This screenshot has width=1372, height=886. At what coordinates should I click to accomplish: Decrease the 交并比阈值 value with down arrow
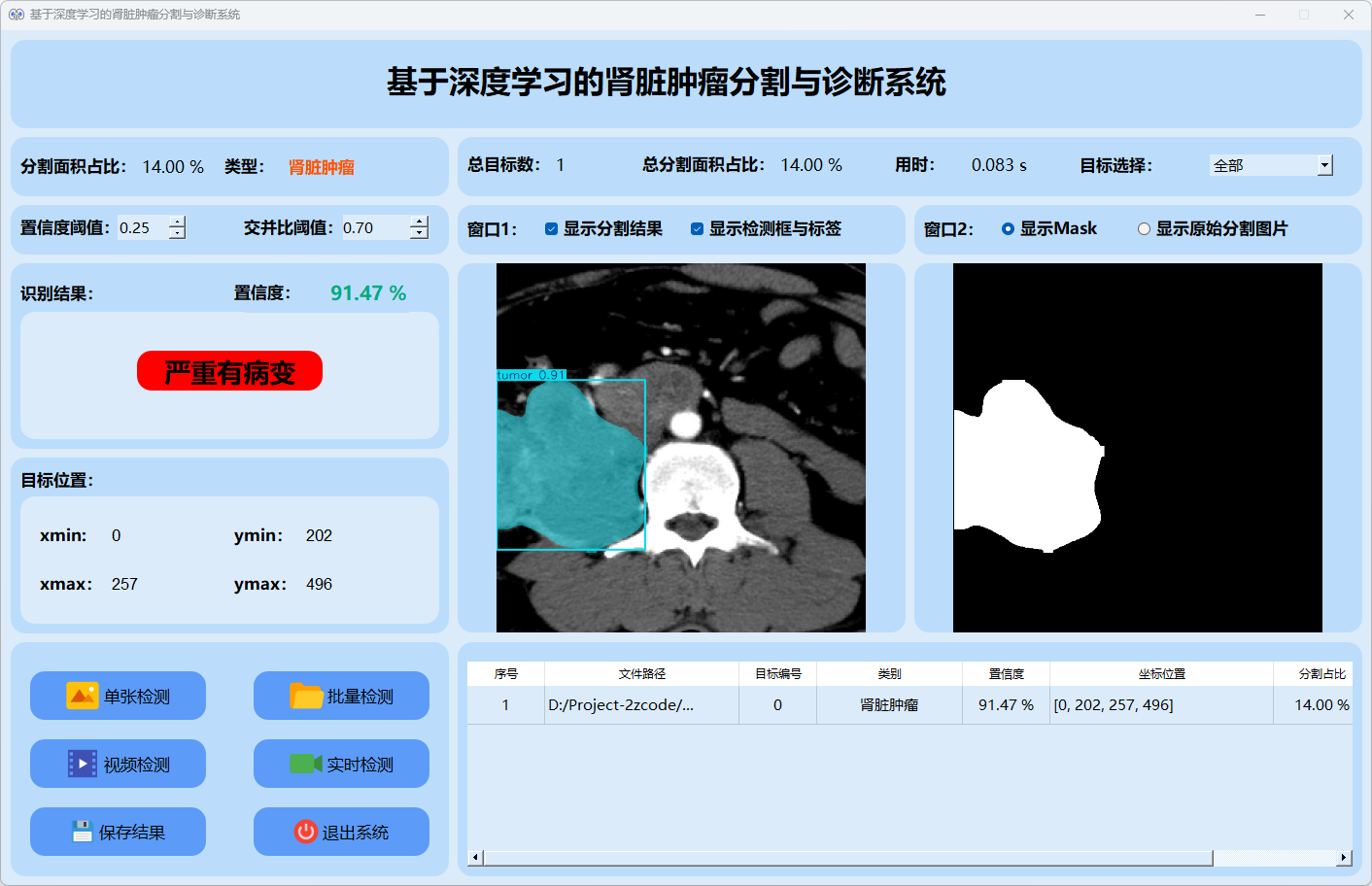419,234
